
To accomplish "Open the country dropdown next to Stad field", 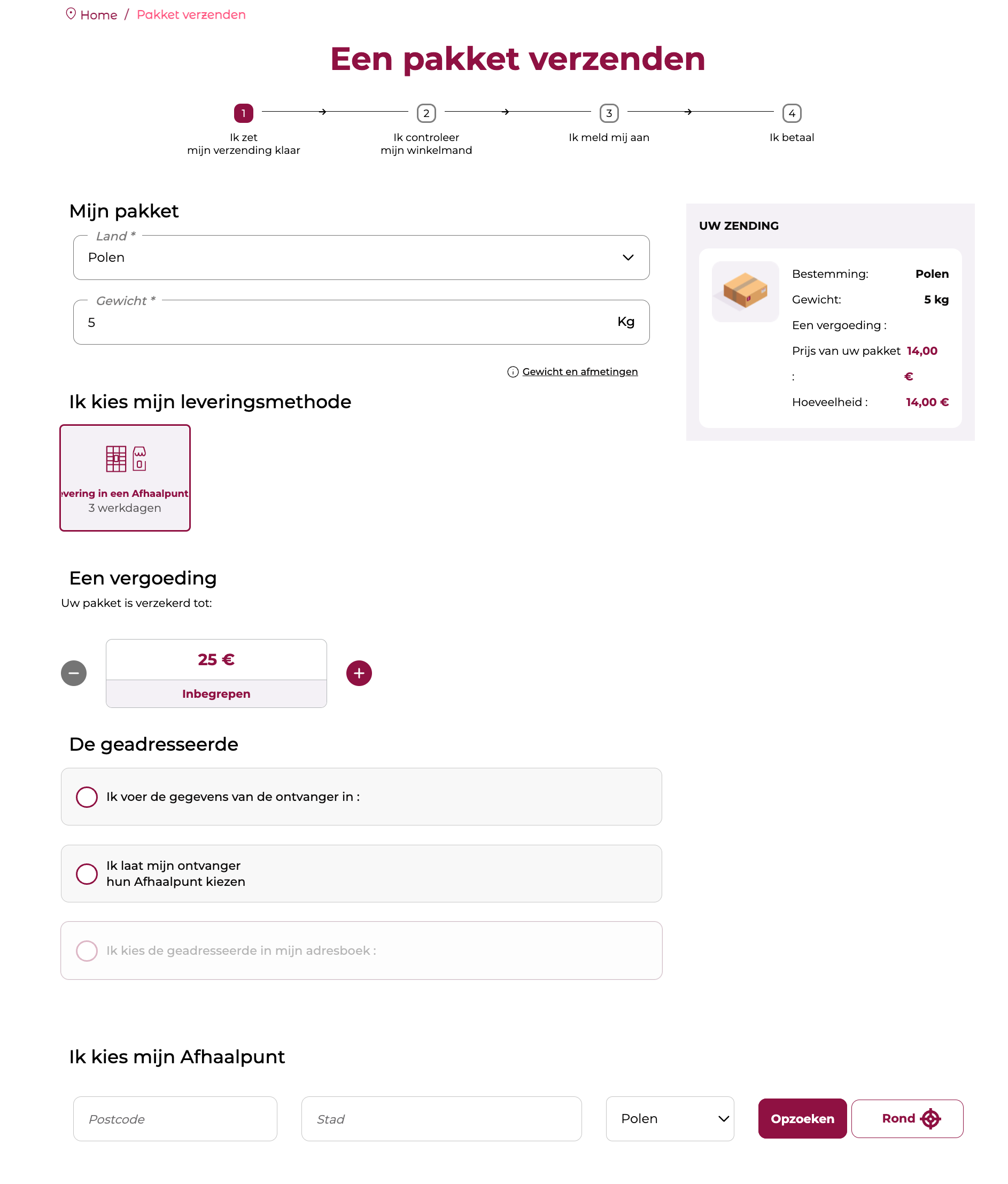I will pos(670,1118).
